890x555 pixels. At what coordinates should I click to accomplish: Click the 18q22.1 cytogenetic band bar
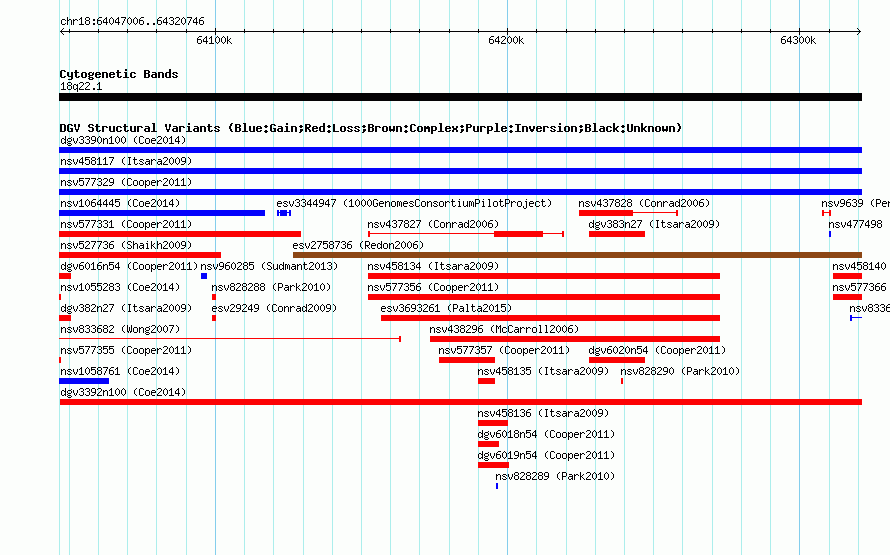coord(460,97)
